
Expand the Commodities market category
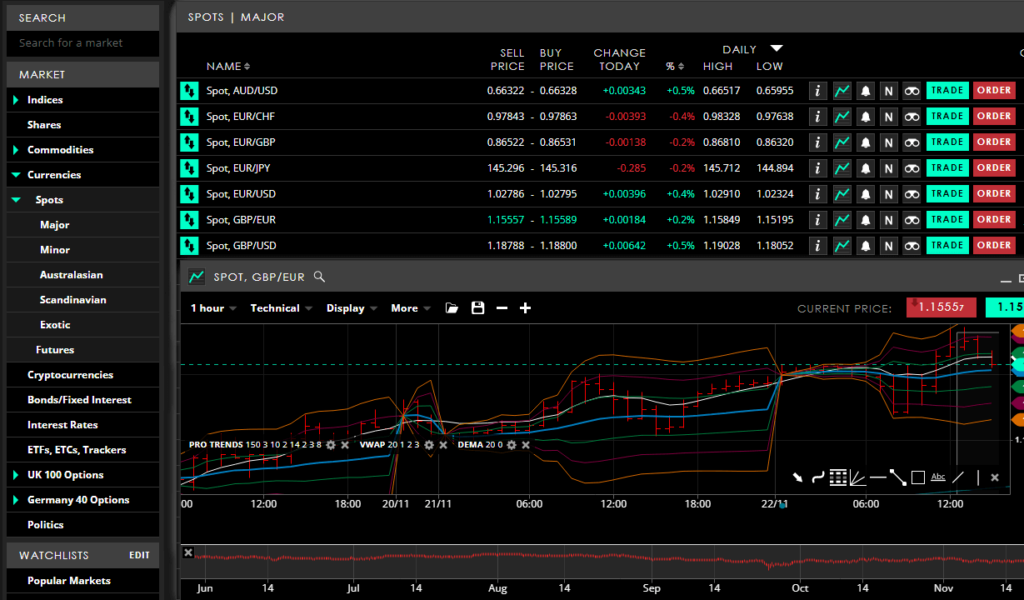pos(16,150)
